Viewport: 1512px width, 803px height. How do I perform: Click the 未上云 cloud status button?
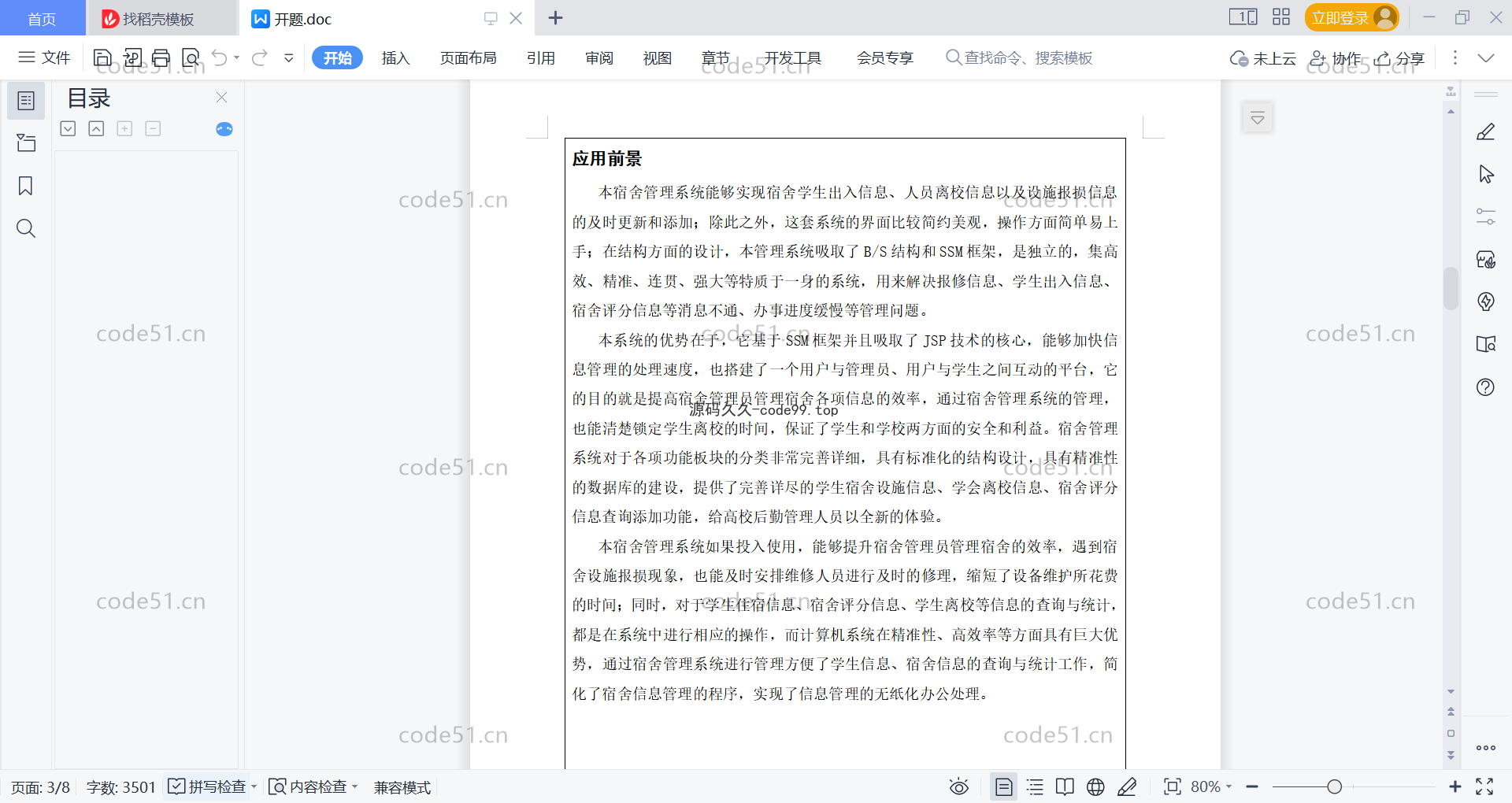1263,58
